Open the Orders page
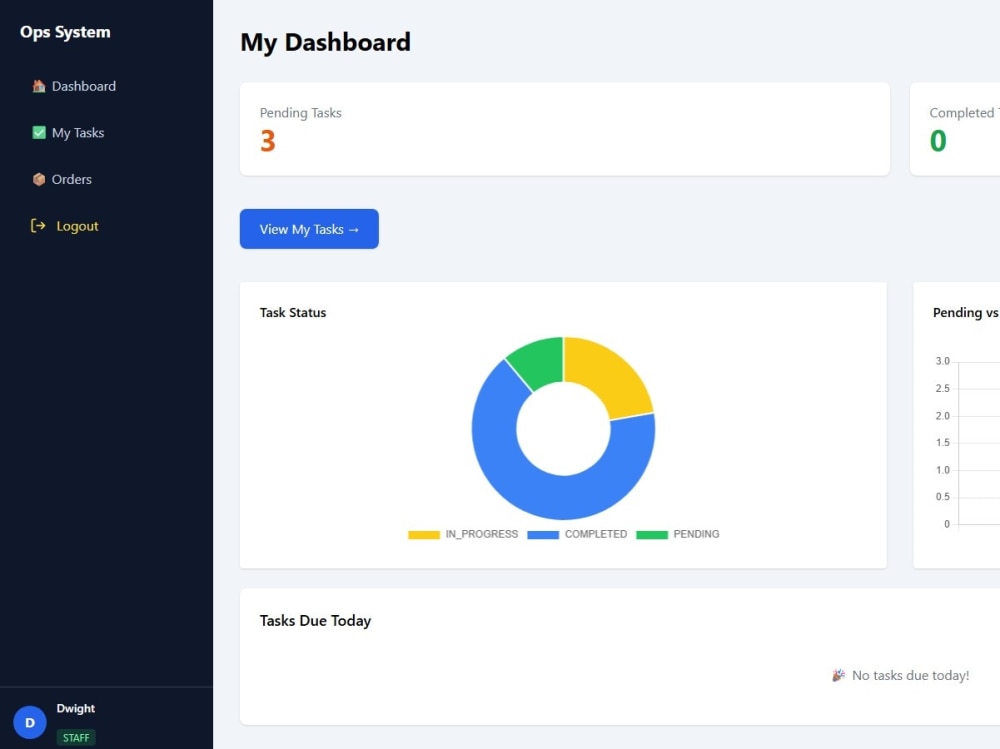Viewport: 1000px width, 749px height. [62, 179]
